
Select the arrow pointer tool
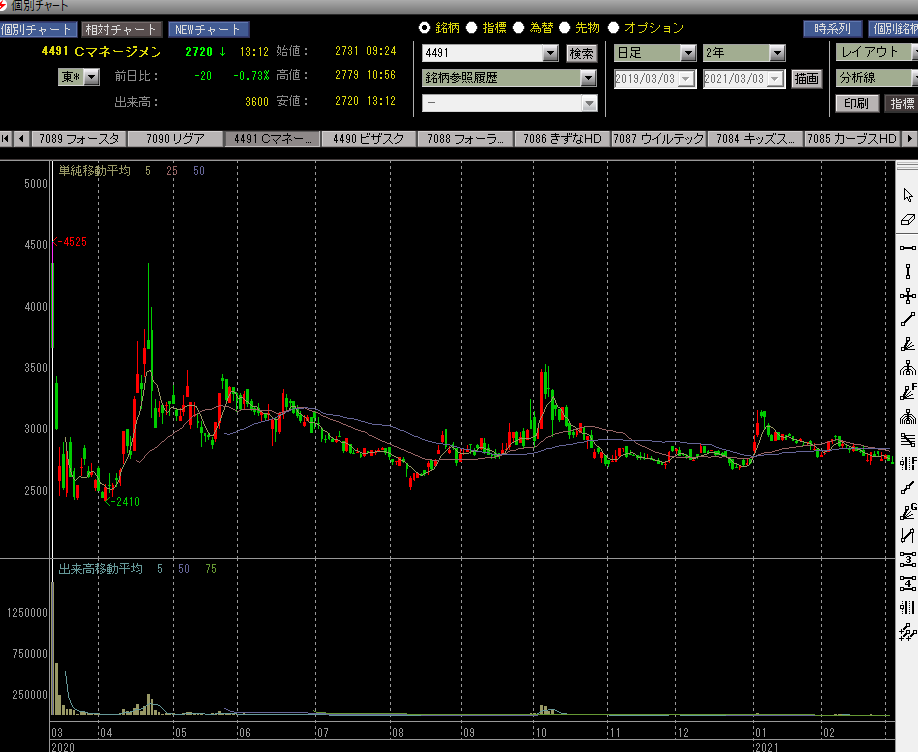tap(908, 195)
